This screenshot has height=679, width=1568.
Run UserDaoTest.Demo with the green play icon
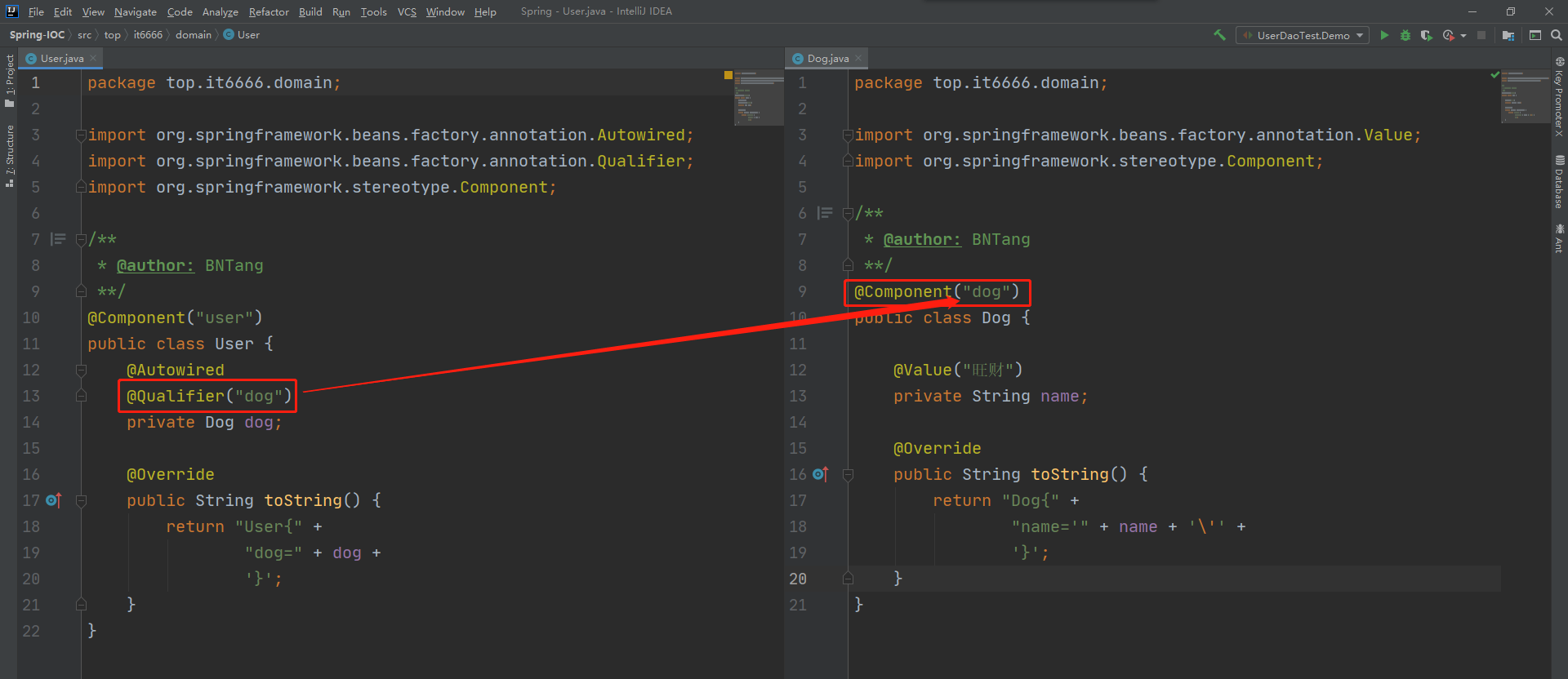tap(1384, 35)
